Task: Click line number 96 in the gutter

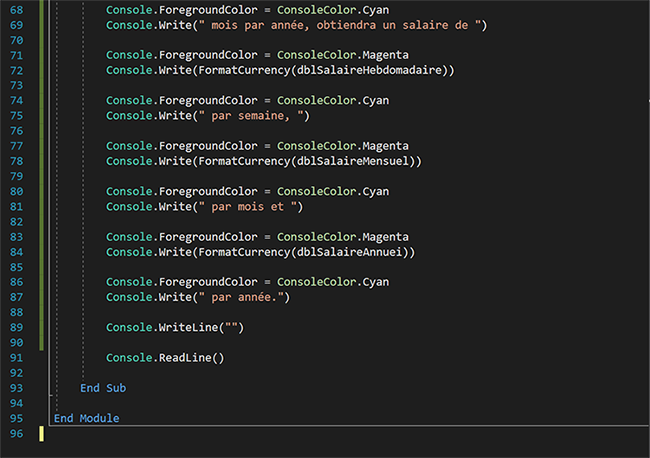Action: point(17,434)
